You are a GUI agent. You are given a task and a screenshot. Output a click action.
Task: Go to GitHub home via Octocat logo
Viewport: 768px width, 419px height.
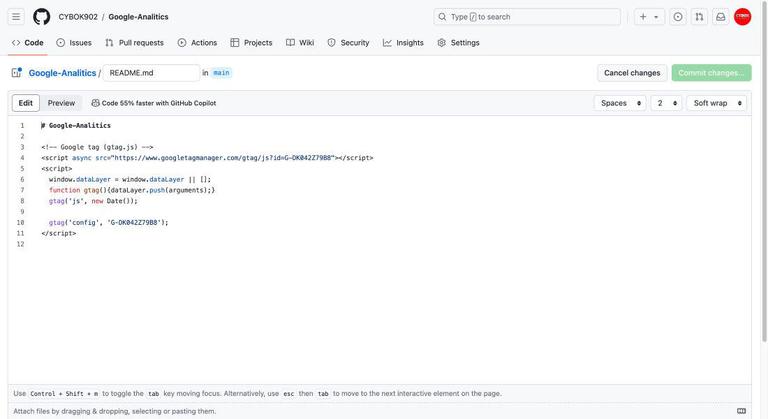click(x=42, y=17)
